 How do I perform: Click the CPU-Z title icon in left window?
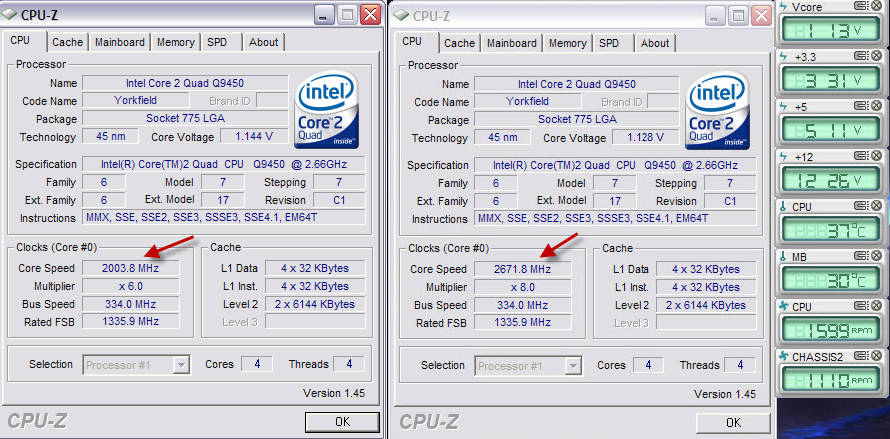(x=10, y=14)
